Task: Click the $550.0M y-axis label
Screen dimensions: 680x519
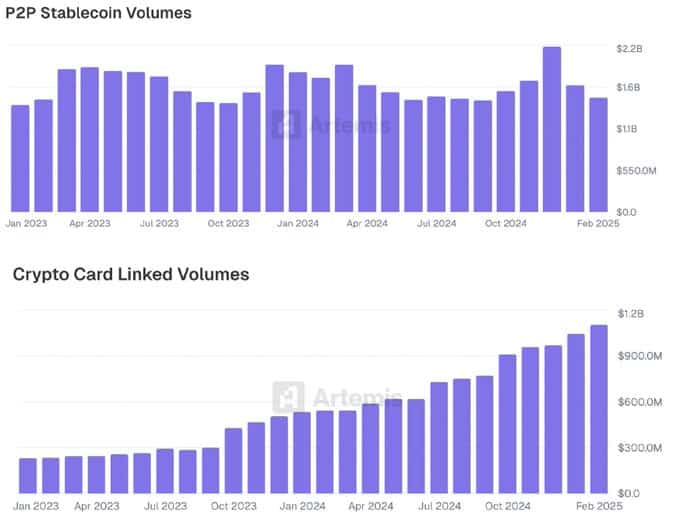Action: click(636, 171)
